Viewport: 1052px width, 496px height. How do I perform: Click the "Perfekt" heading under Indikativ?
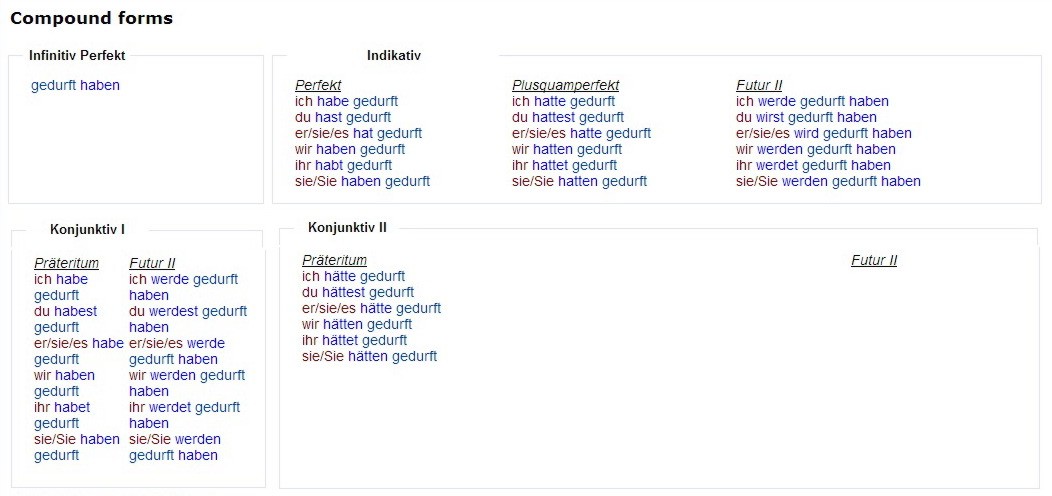(x=317, y=85)
